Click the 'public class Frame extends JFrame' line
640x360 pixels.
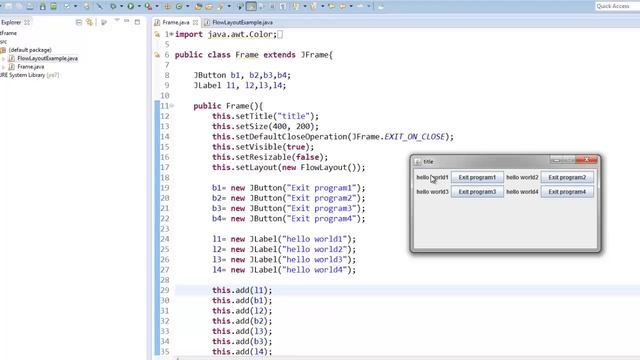coord(253,55)
